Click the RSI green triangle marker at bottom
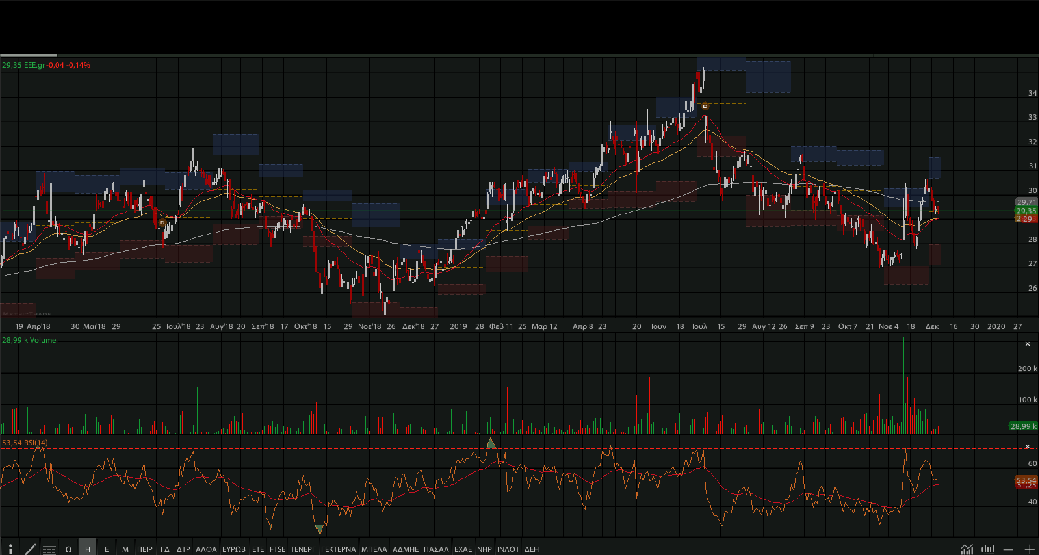1039x555 pixels. 319,529
